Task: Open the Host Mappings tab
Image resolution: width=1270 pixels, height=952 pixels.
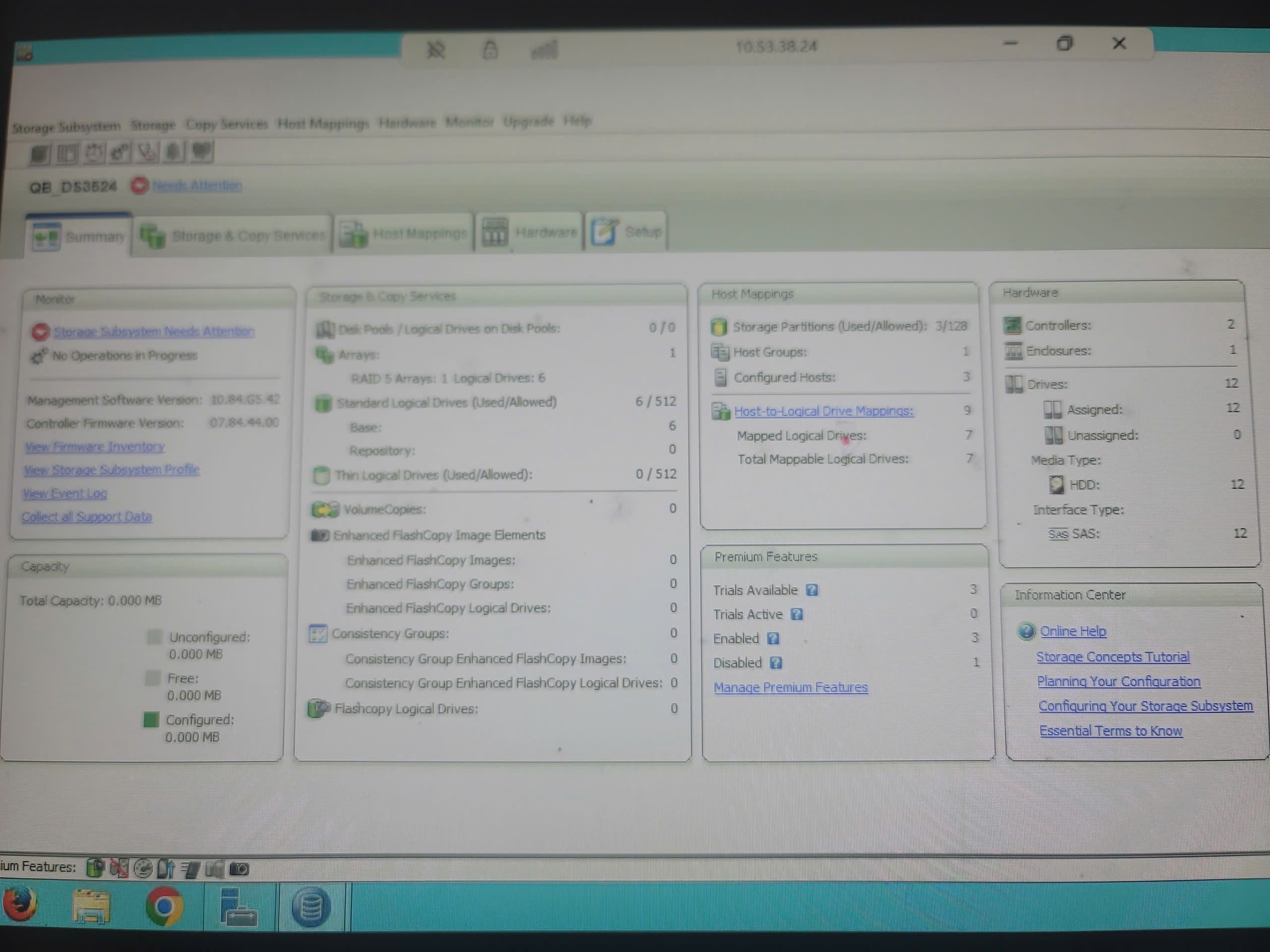Action: (x=404, y=234)
